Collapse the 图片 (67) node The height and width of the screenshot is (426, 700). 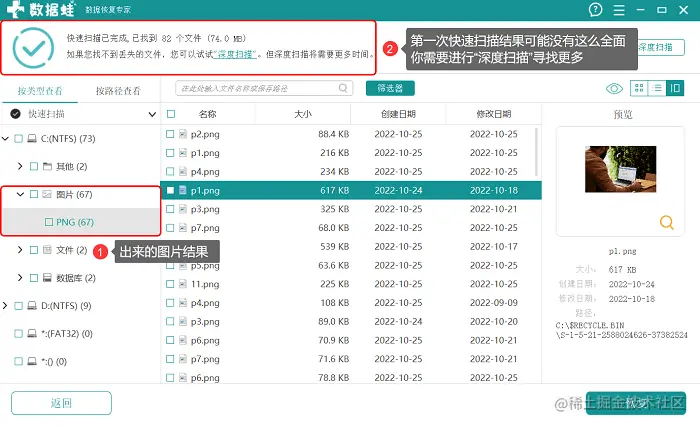20,194
